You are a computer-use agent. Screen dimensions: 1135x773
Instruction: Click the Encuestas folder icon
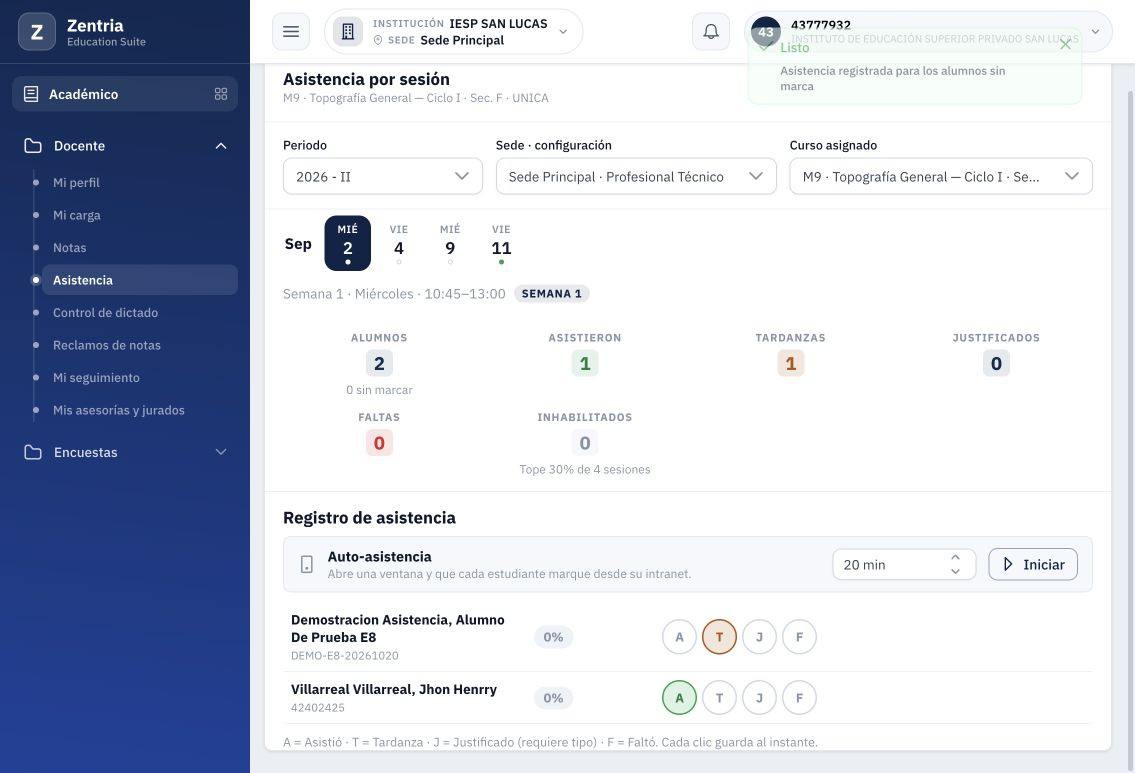click(x=33, y=452)
